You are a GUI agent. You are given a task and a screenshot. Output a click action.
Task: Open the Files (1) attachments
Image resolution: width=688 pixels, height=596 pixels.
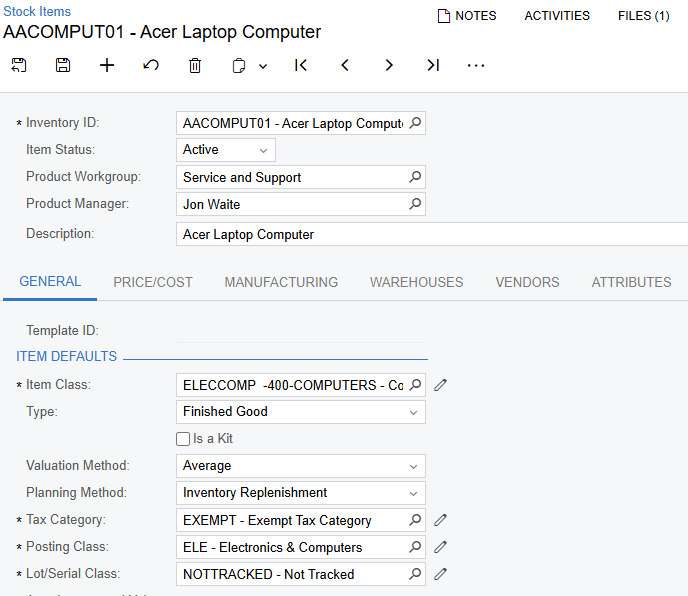(x=643, y=16)
